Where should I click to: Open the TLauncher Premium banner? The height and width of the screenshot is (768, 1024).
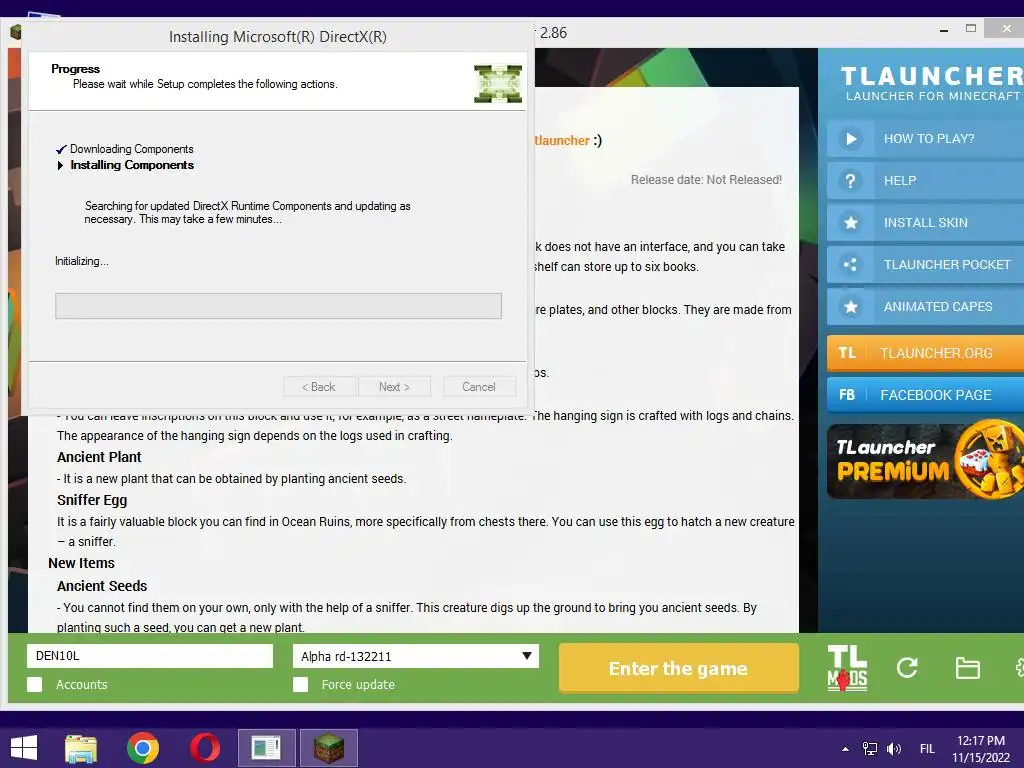[x=925, y=460]
